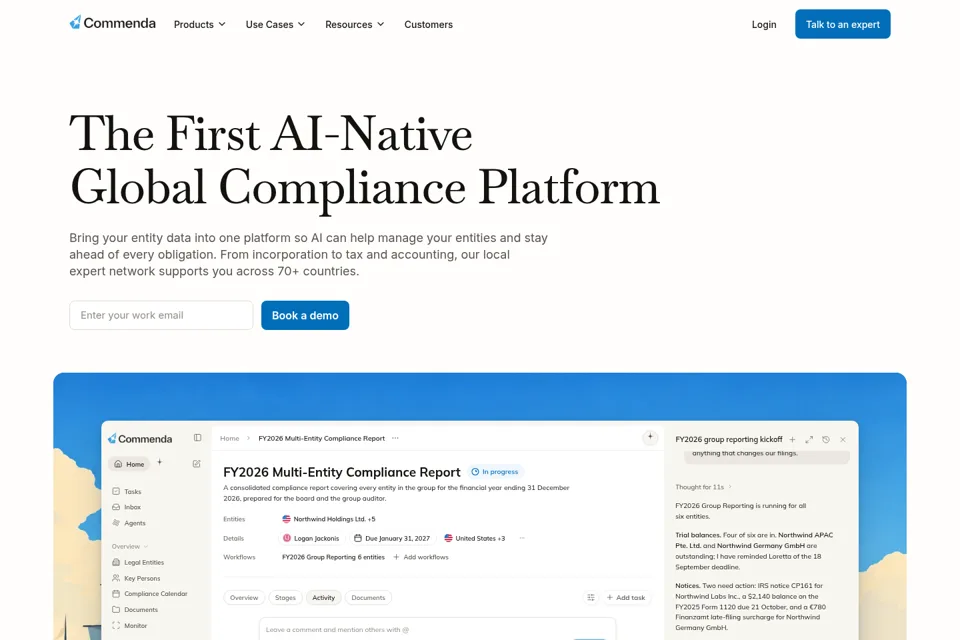Close the FY2026 group reporting kickoff panel
960x640 pixels.
pos(843,440)
